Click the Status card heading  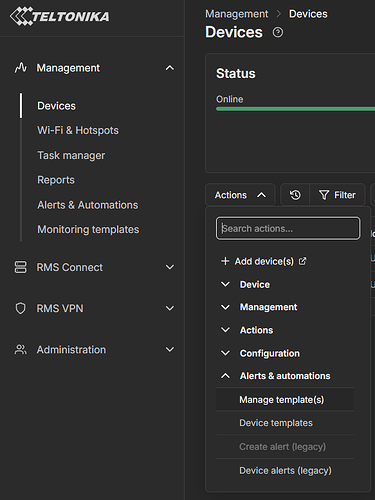pyautogui.click(x=236, y=74)
